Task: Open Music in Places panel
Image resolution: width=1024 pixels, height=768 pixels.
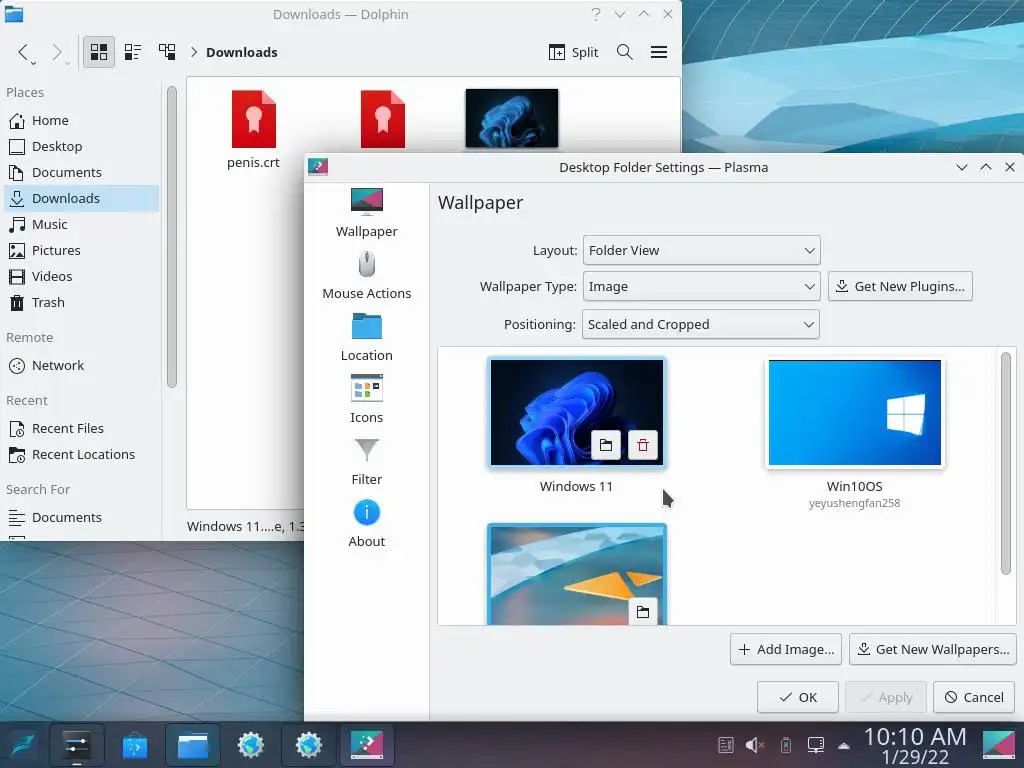Action: click(x=82, y=225)
